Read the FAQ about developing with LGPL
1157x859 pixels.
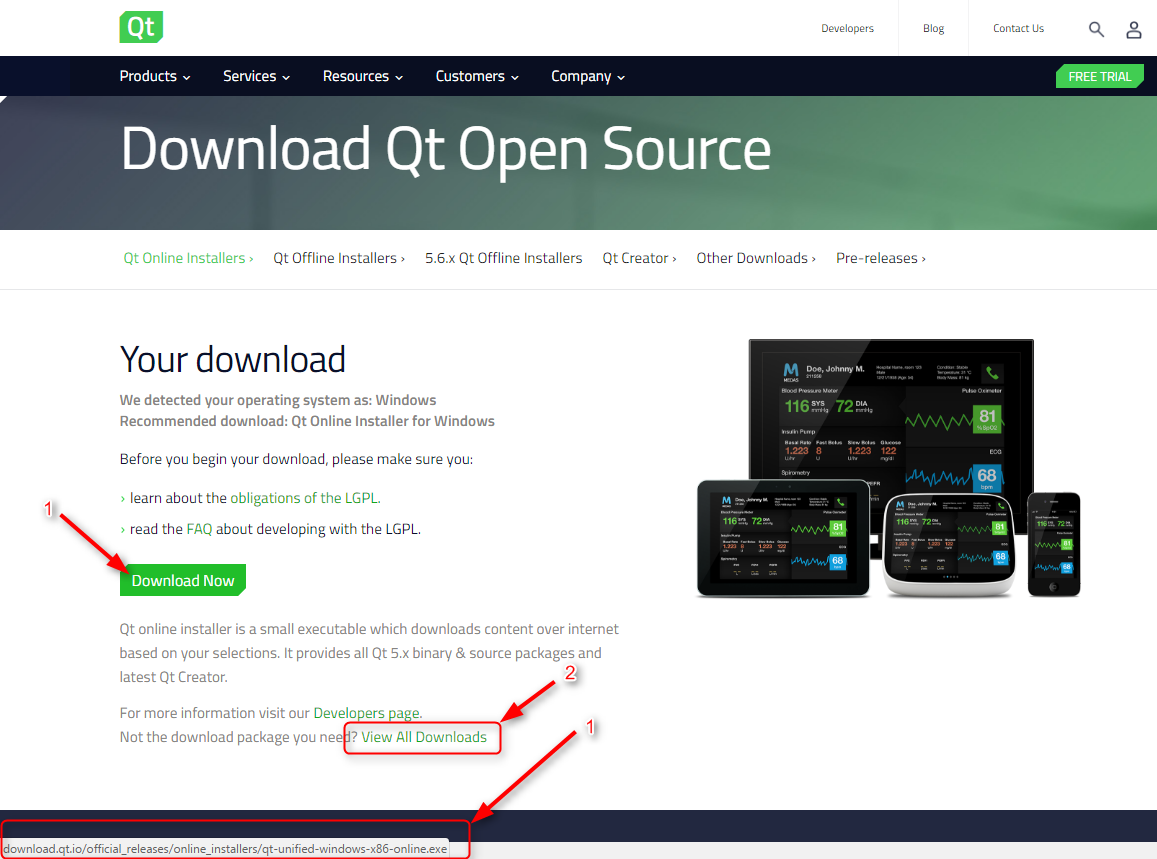(199, 528)
